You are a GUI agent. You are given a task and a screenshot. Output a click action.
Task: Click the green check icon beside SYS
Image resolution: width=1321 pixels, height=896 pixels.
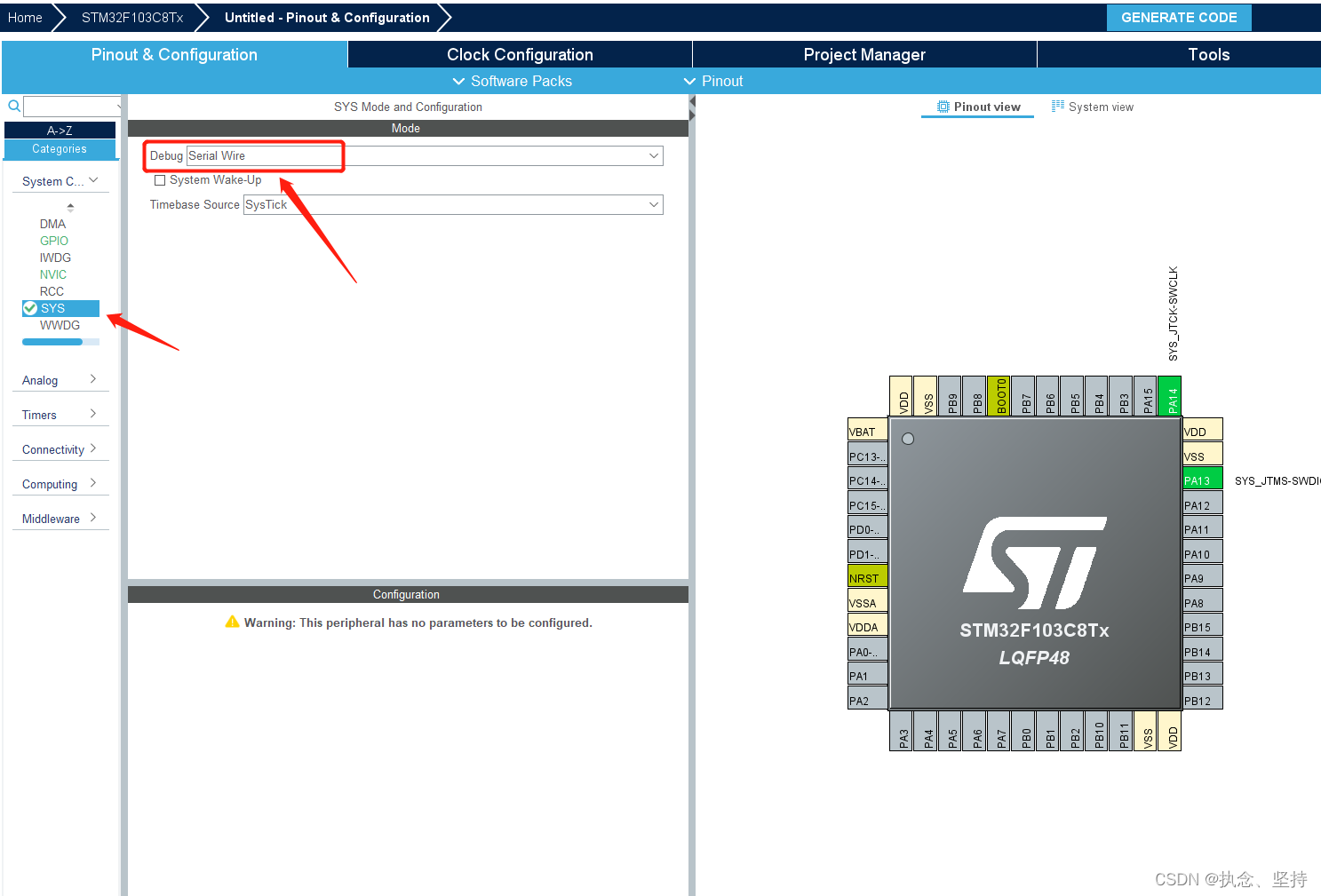(x=30, y=308)
